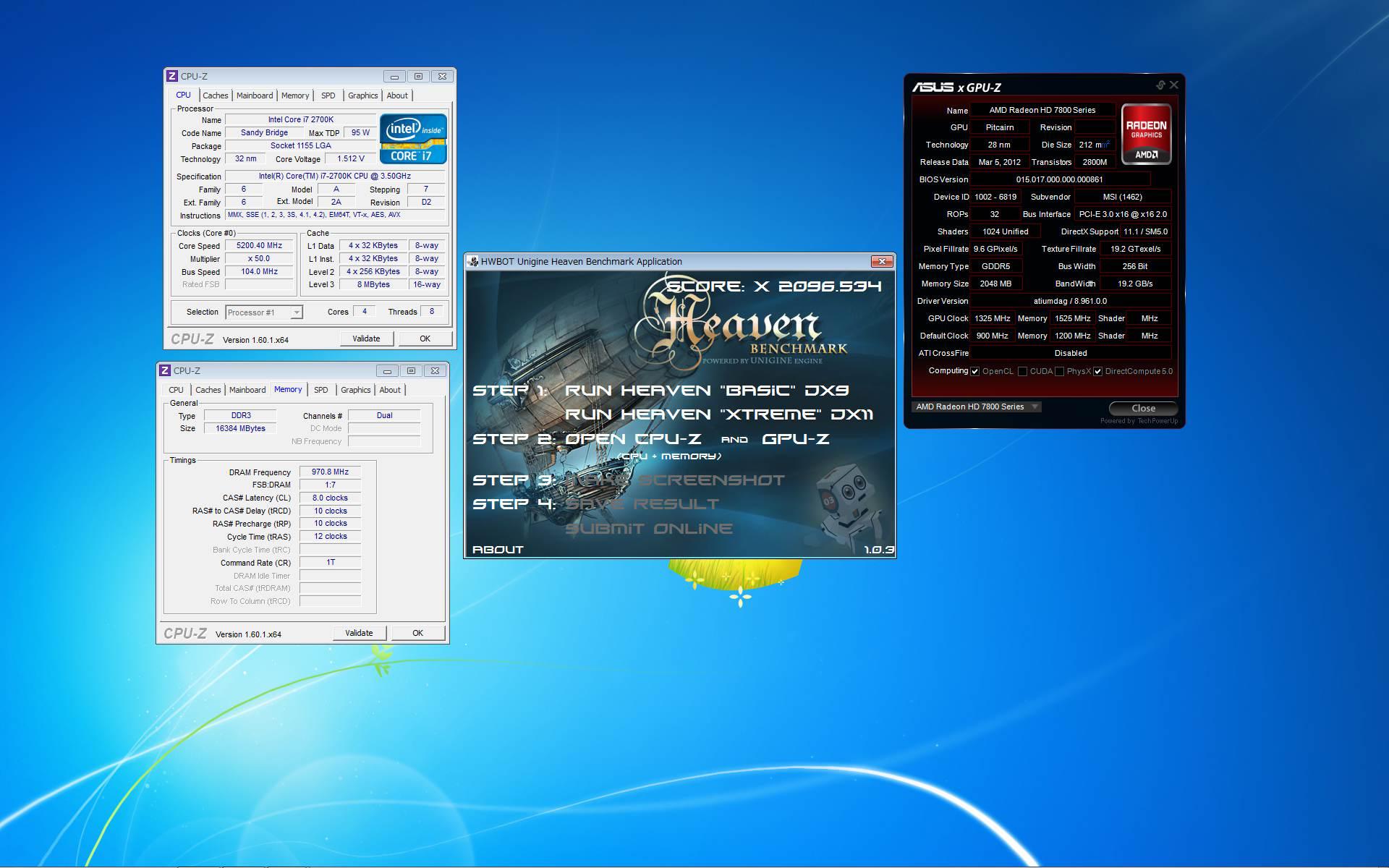This screenshot has width=1389, height=868.
Task: Click OK in top CPU-Z window
Action: coord(425,339)
